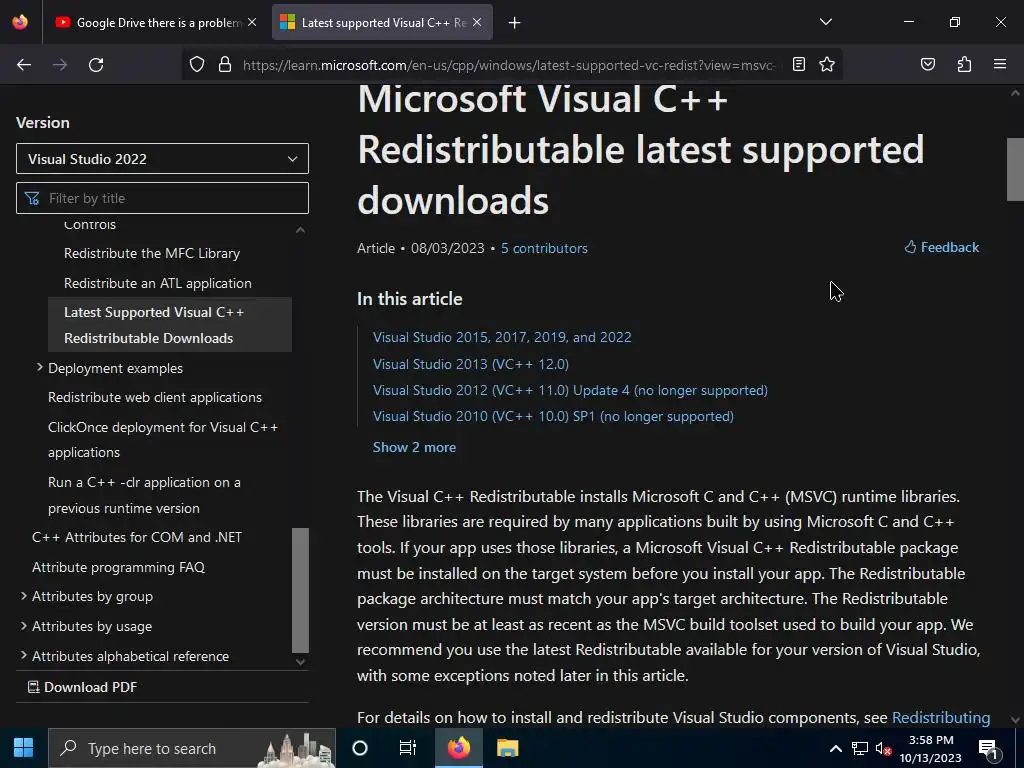Click Show 2 more
This screenshot has width=1024, height=768.
pyautogui.click(x=414, y=447)
